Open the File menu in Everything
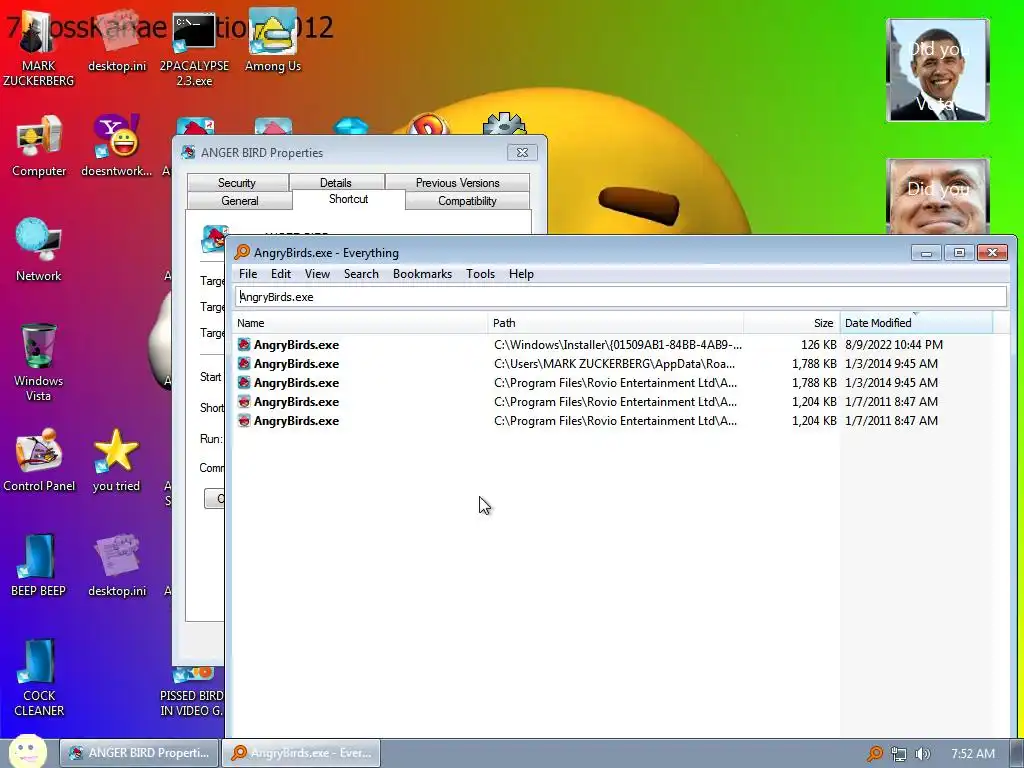This screenshot has width=1024, height=768. (248, 274)
